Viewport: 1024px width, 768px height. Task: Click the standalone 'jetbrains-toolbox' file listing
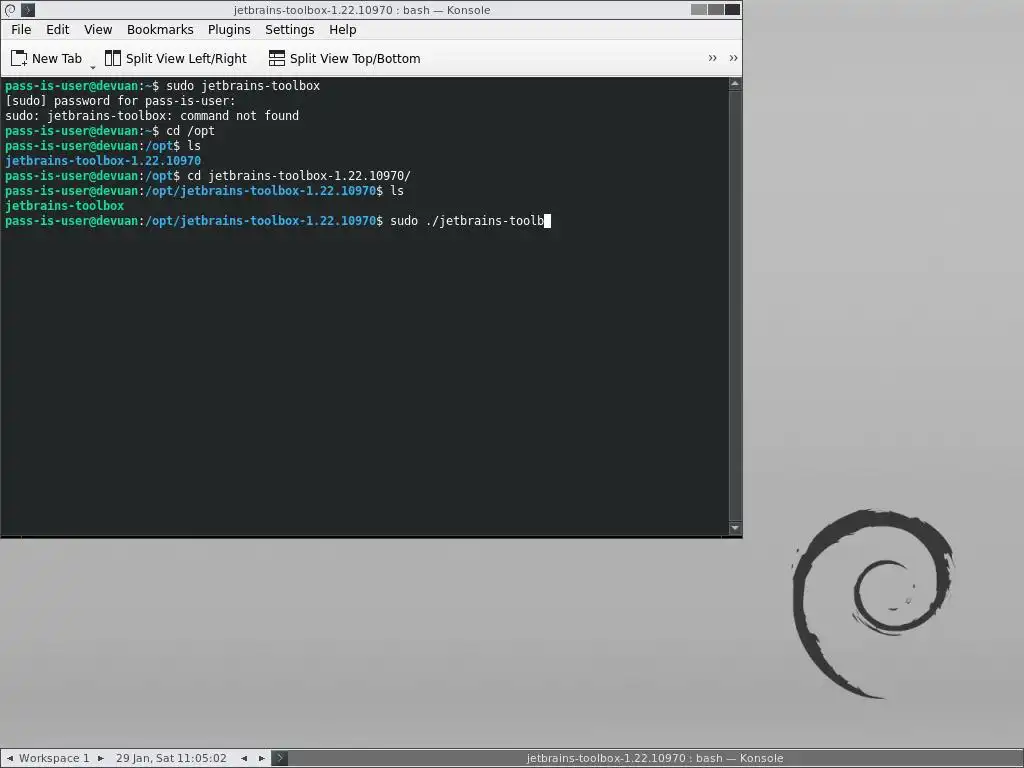point(65,206)
